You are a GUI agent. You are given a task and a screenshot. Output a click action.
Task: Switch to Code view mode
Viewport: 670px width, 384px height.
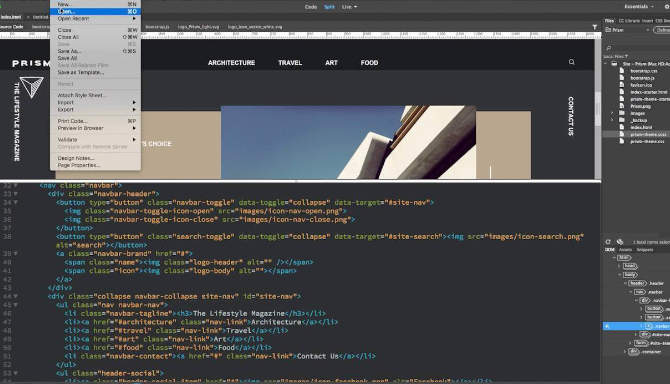click(311, 7)
